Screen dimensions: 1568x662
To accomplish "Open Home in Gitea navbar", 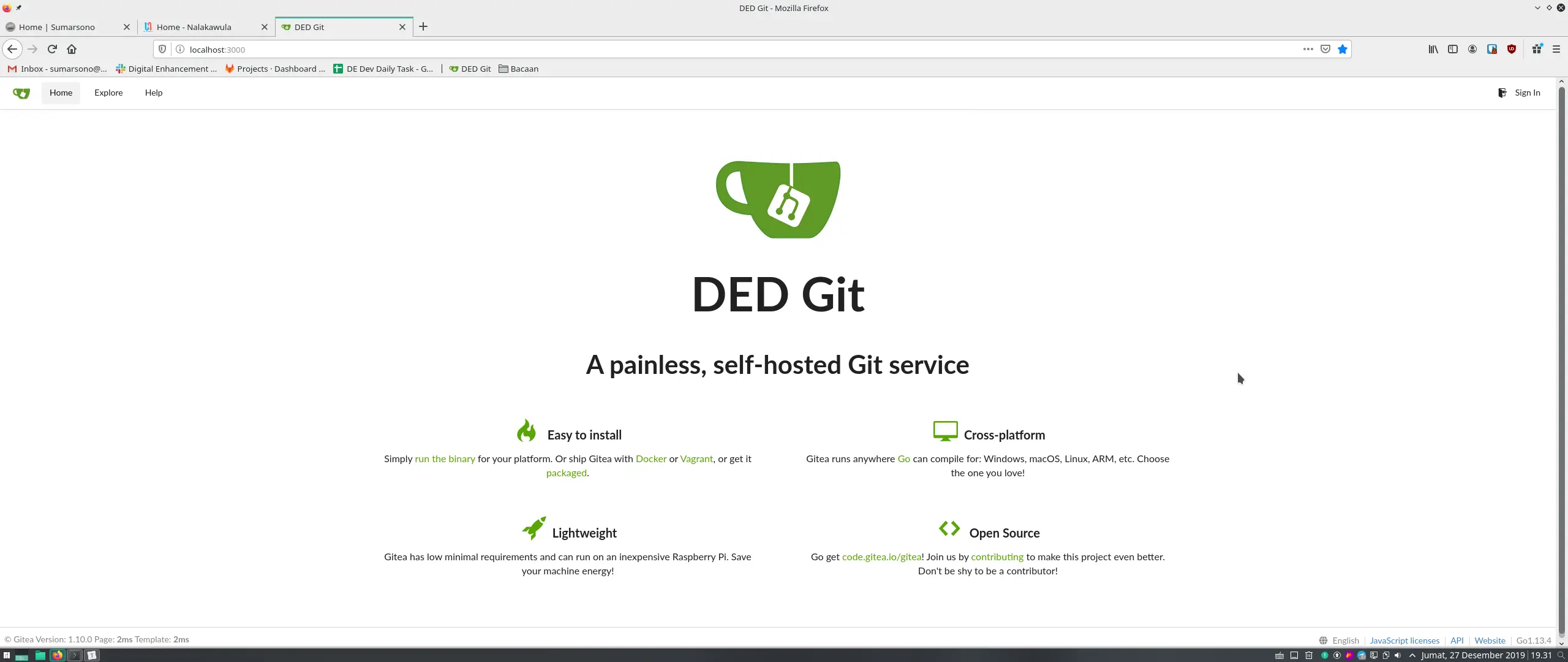I will 61,93.
